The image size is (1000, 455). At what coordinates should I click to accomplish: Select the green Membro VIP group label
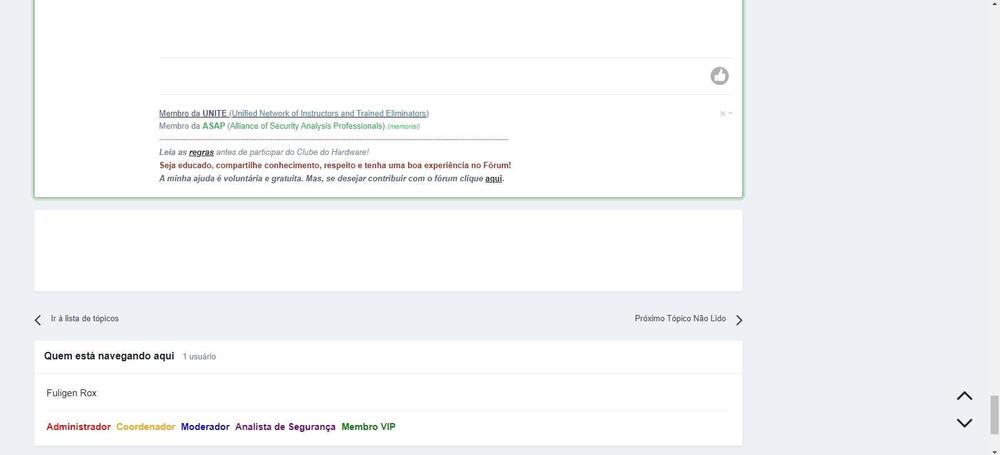[x=368, y=427]
